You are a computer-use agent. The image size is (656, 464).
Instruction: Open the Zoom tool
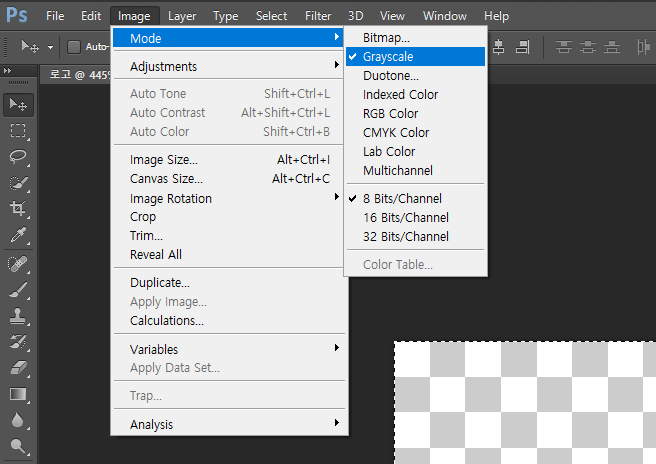pyautogui.click(x=18, y=446)
